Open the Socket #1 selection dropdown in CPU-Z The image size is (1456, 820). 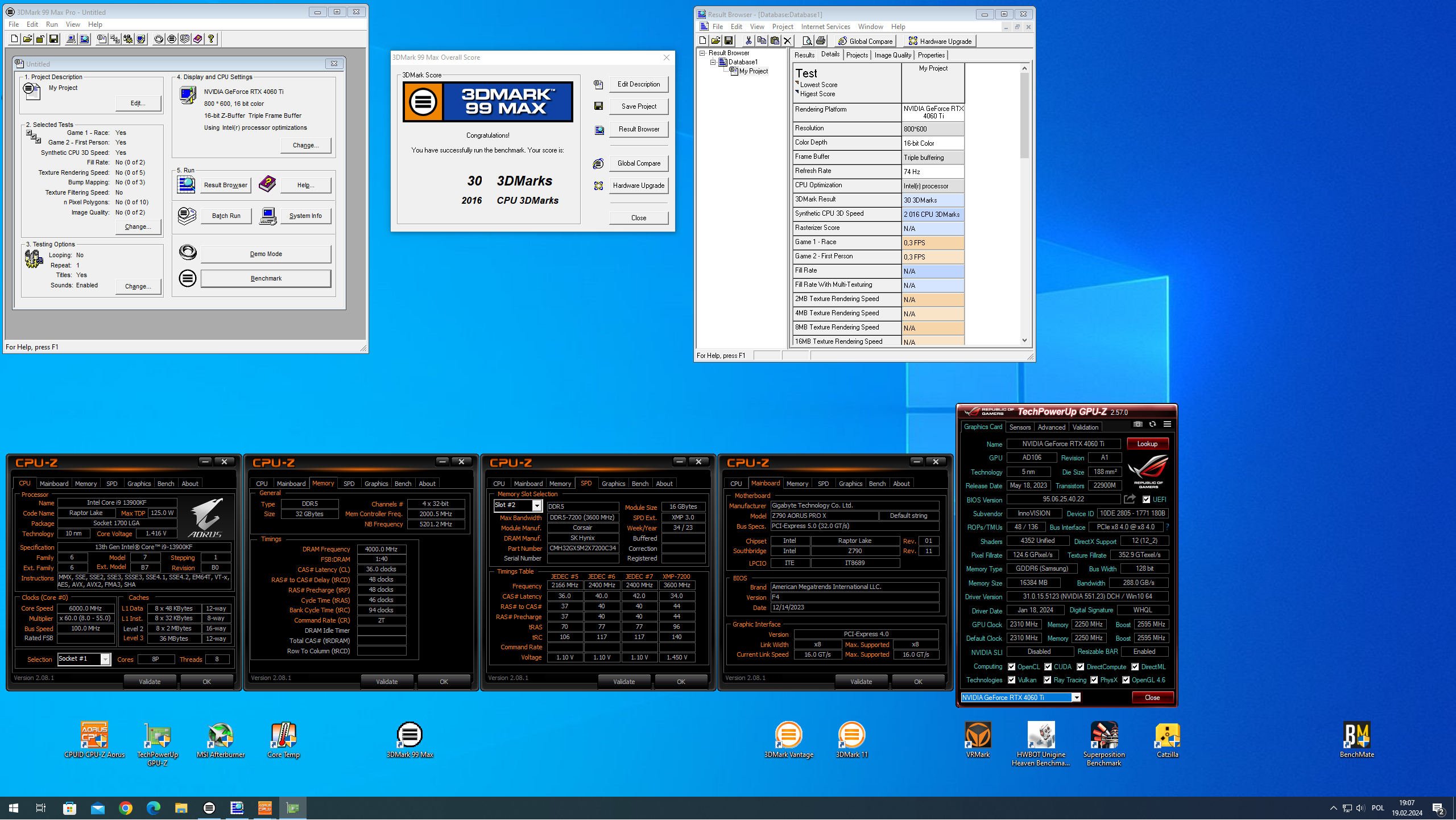pos(105,660)
